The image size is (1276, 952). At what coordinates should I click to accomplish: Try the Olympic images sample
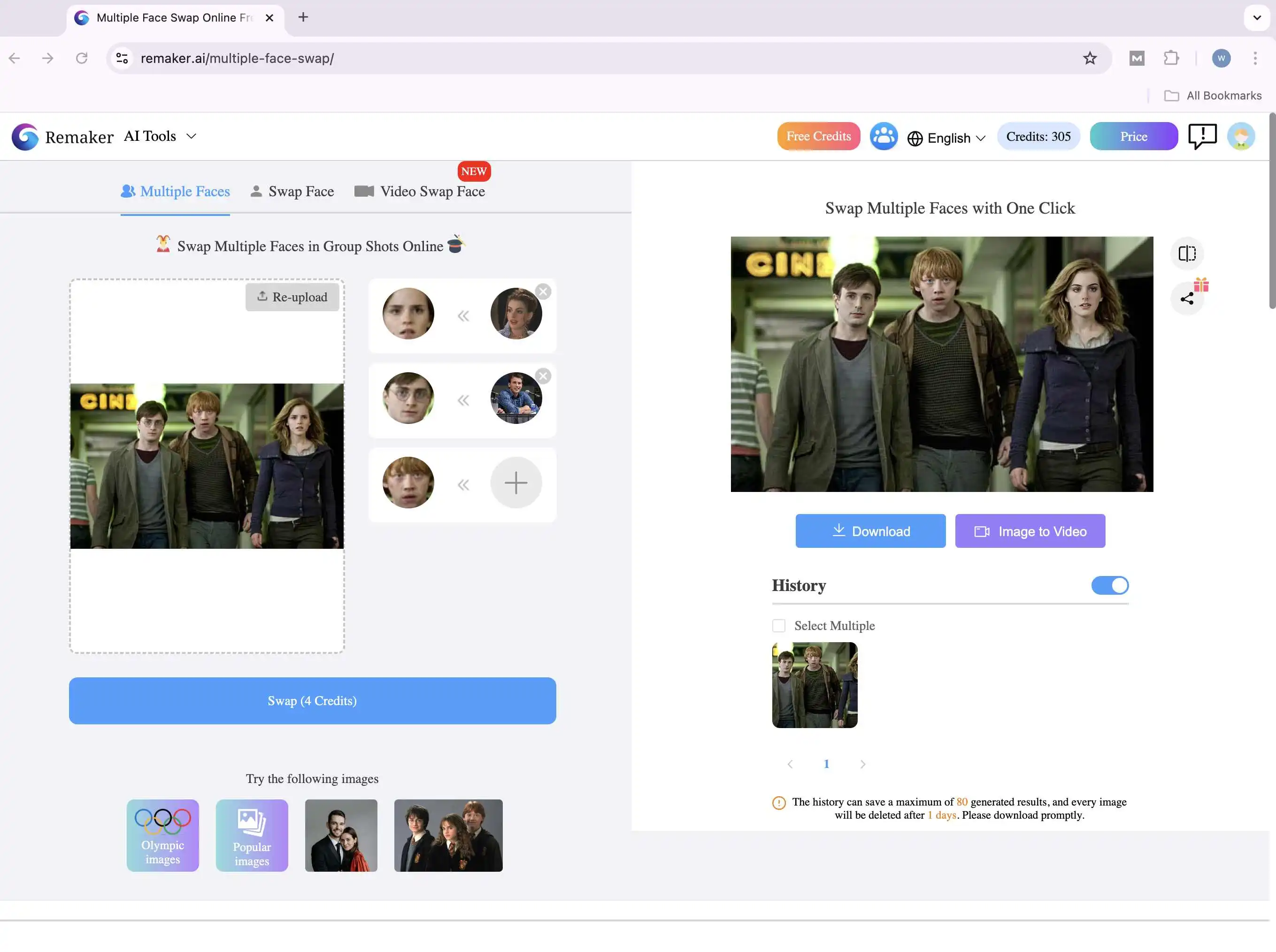162,836
